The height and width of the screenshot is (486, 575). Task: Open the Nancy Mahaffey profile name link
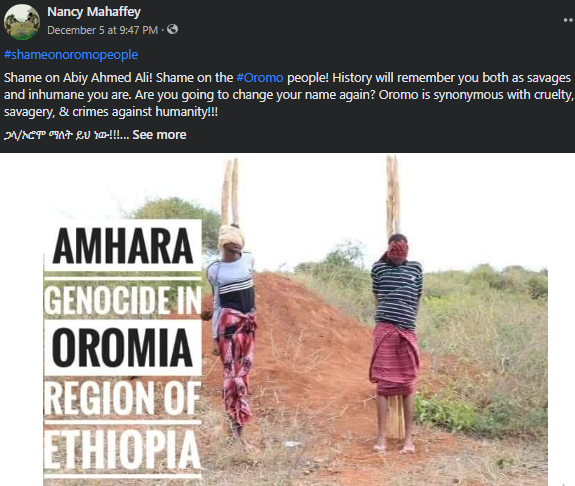pos(94,12)
